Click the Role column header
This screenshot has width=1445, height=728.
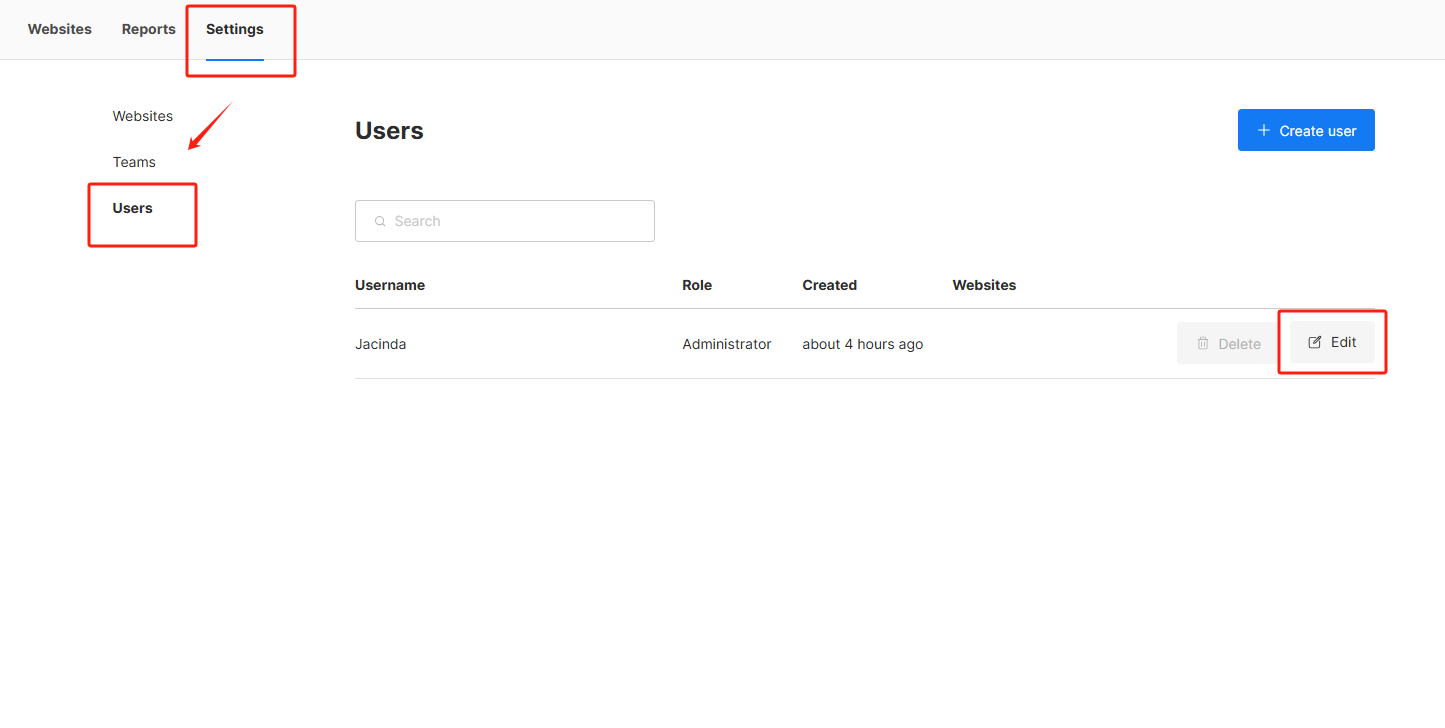[697, 285]
